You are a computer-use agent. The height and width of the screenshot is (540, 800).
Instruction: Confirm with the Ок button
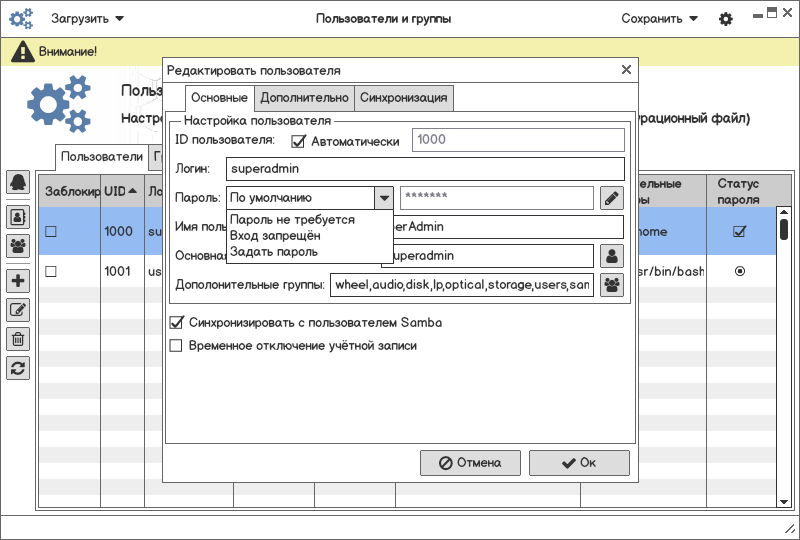point(579,463)
